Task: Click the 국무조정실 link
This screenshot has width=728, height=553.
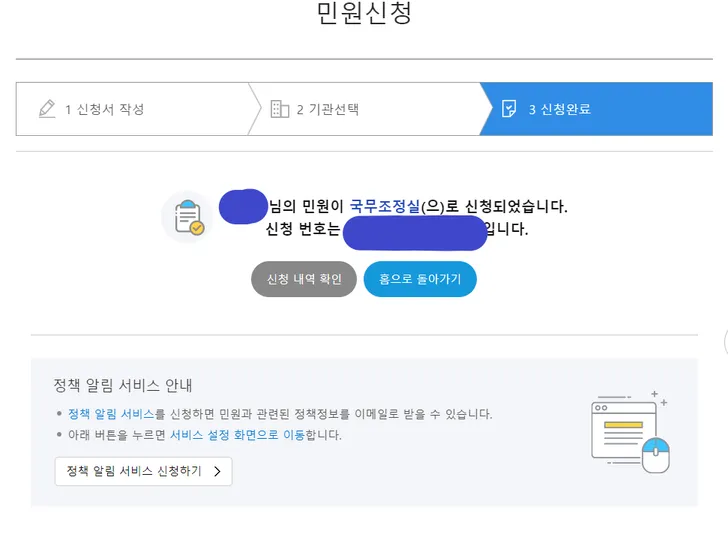Action: click(384, 206)
